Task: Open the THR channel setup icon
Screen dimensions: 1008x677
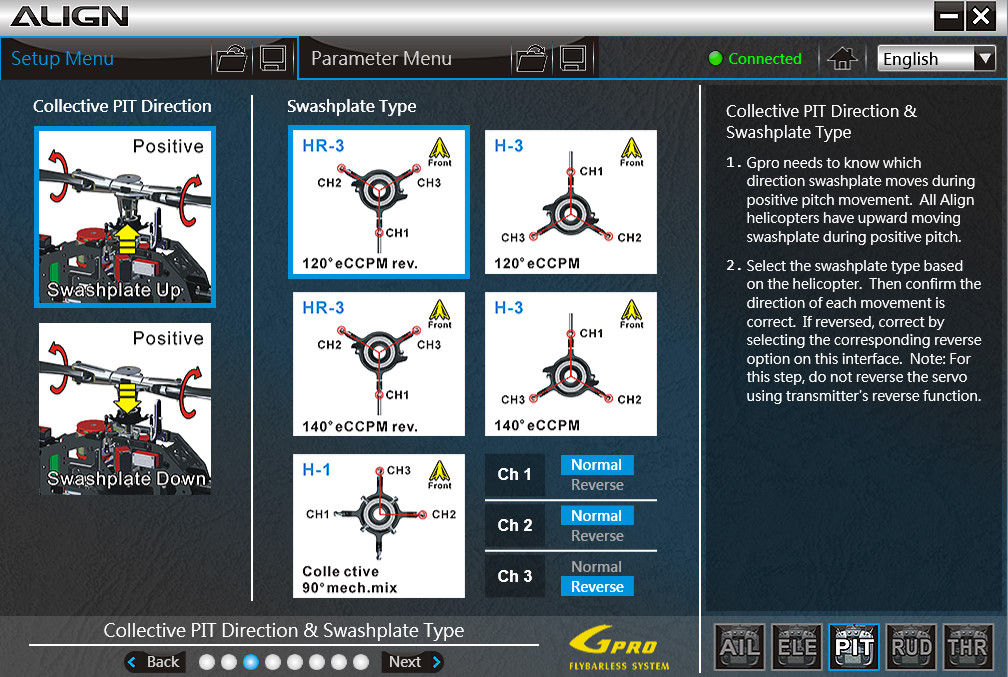Action: click(968, 646)
